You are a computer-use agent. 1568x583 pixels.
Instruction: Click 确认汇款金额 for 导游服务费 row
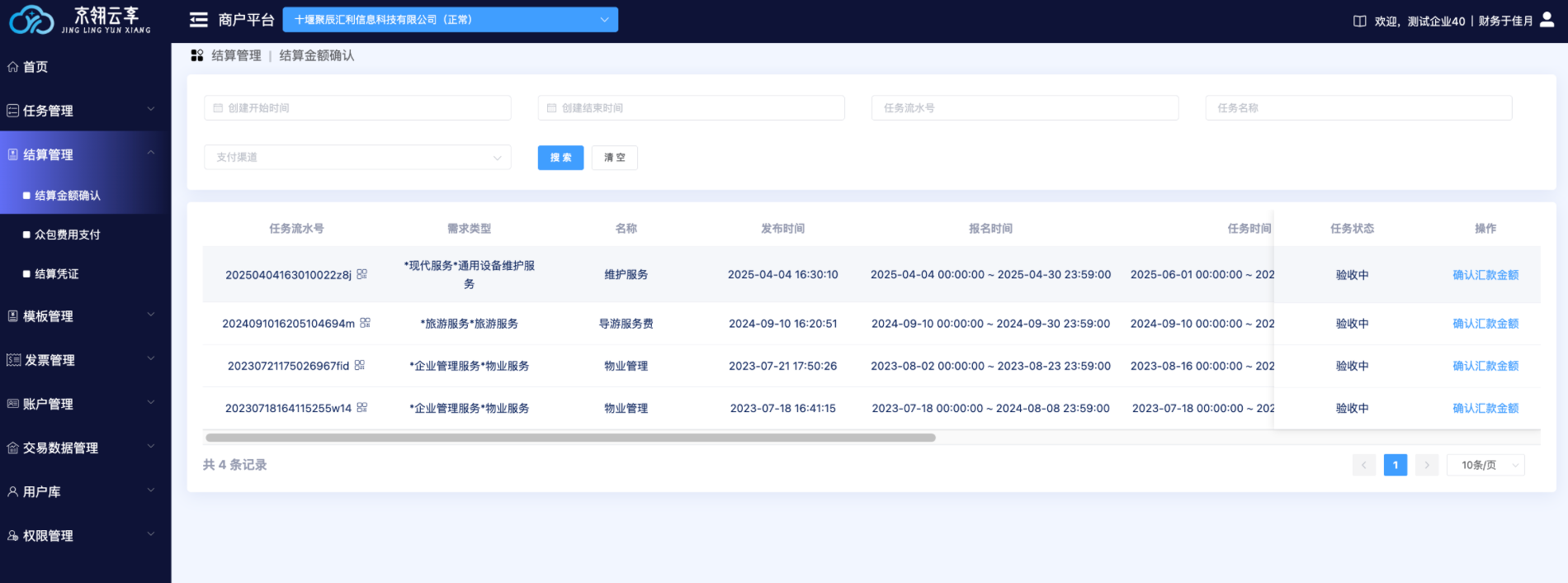[1485, 324]
